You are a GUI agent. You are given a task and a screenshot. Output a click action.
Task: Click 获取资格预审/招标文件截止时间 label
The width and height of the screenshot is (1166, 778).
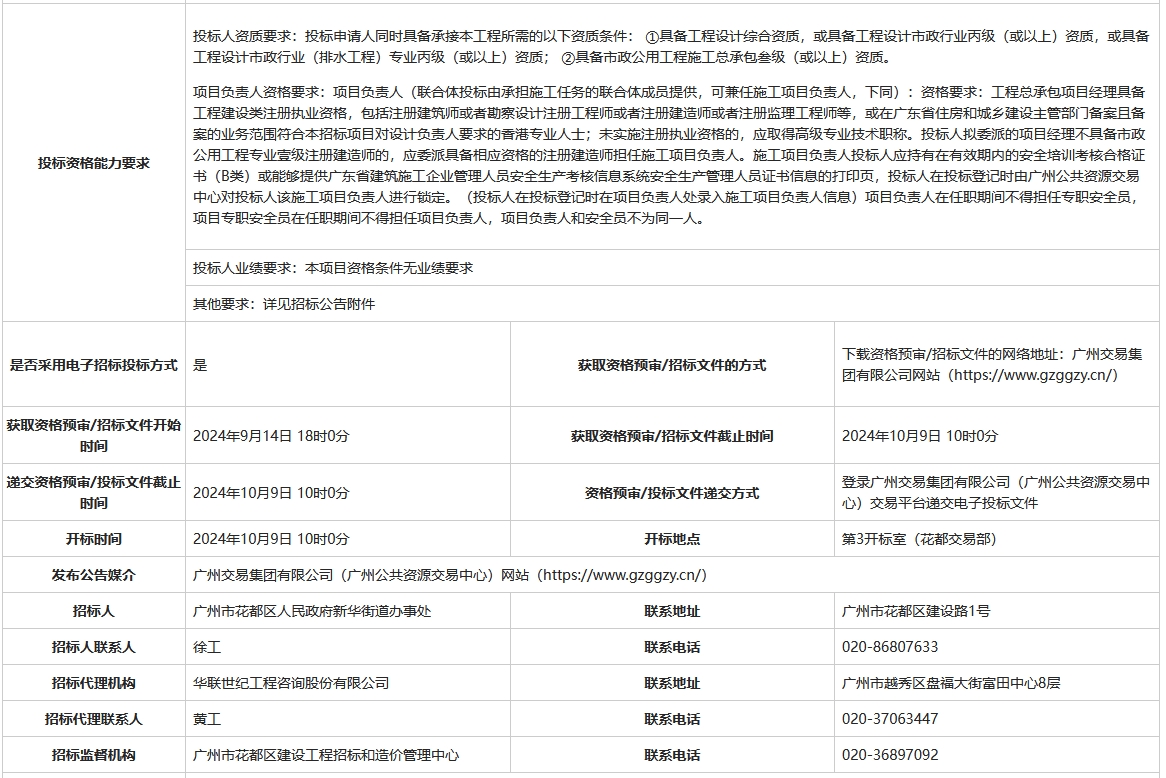click(x=672, y=436)
